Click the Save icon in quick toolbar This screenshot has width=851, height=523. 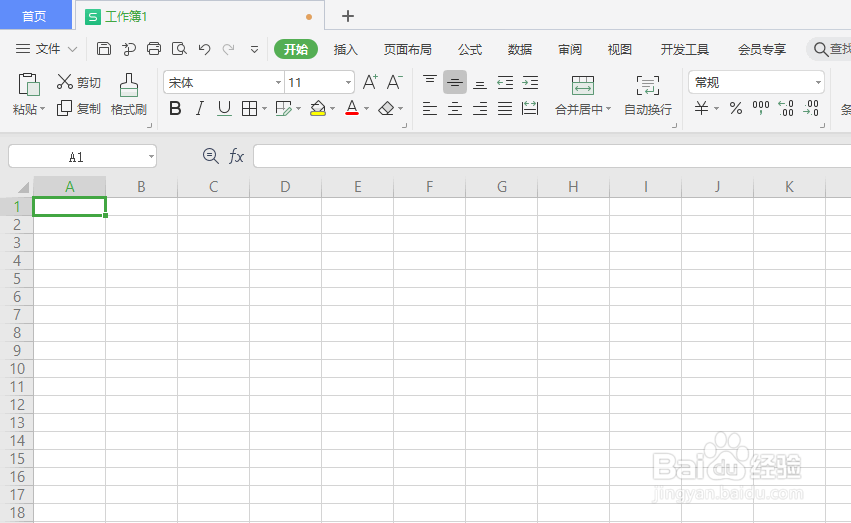(x=104, y=49)
